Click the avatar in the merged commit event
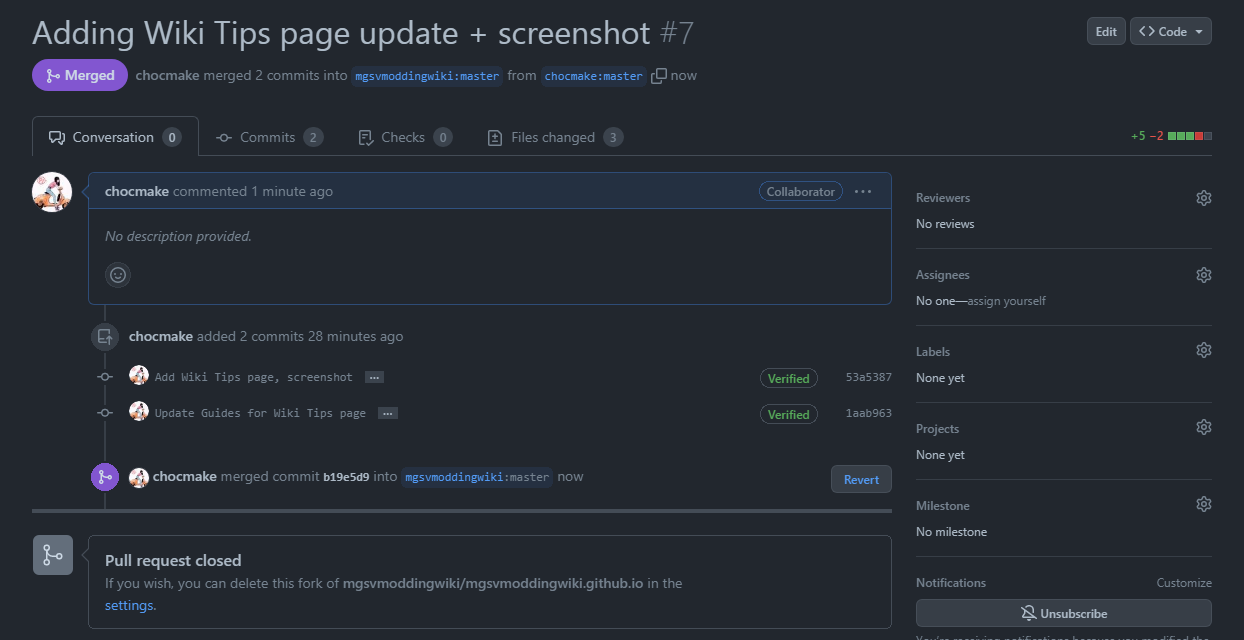Viewport: 1244px width, 640px height. pyautogui.click(x=139, y=478)
